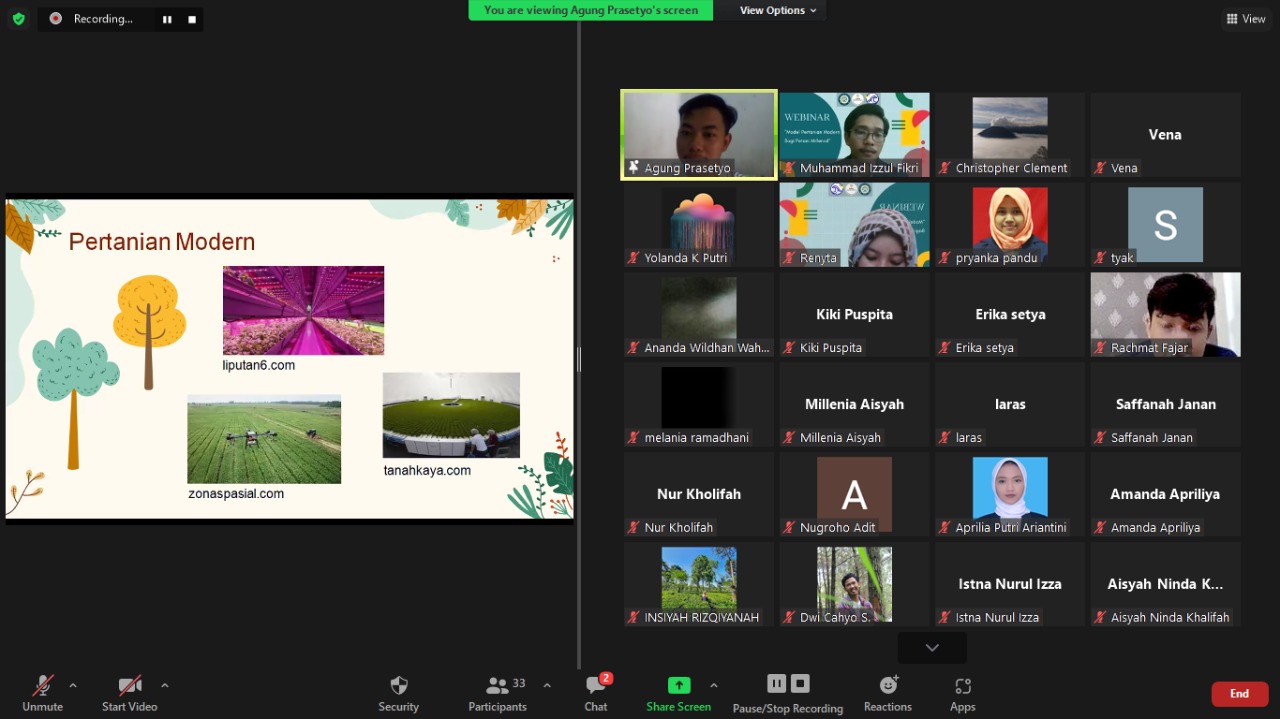
Task: Expand the share screen options arrow
Action: [713, 685]
